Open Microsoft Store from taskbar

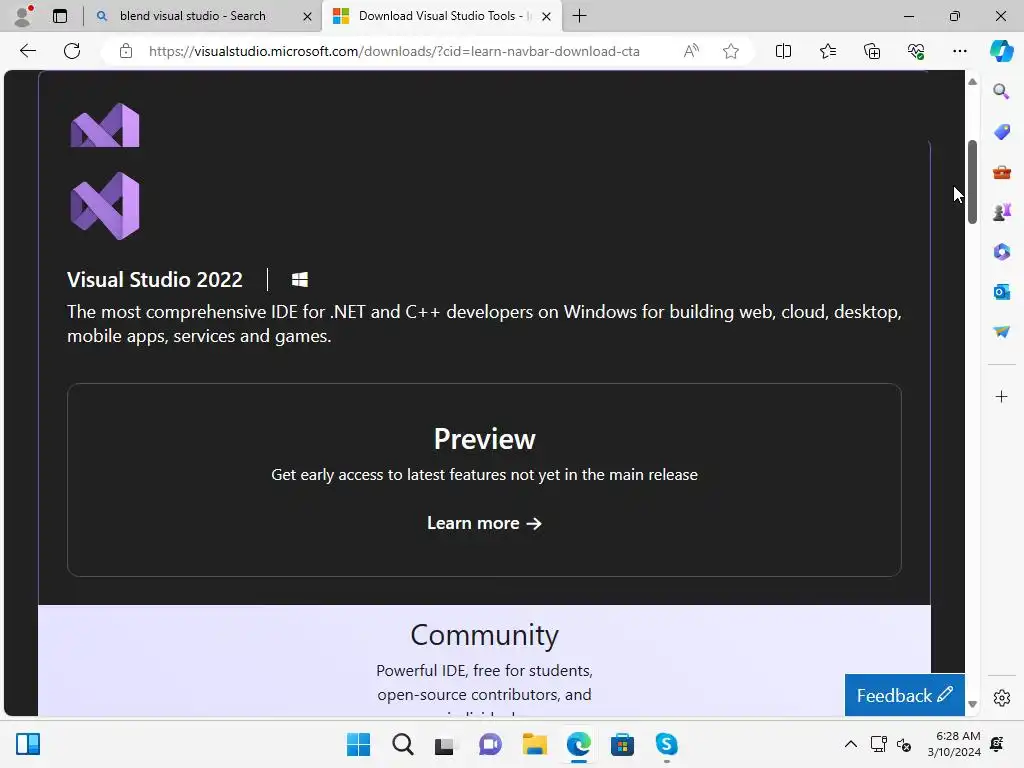(622, 744)
